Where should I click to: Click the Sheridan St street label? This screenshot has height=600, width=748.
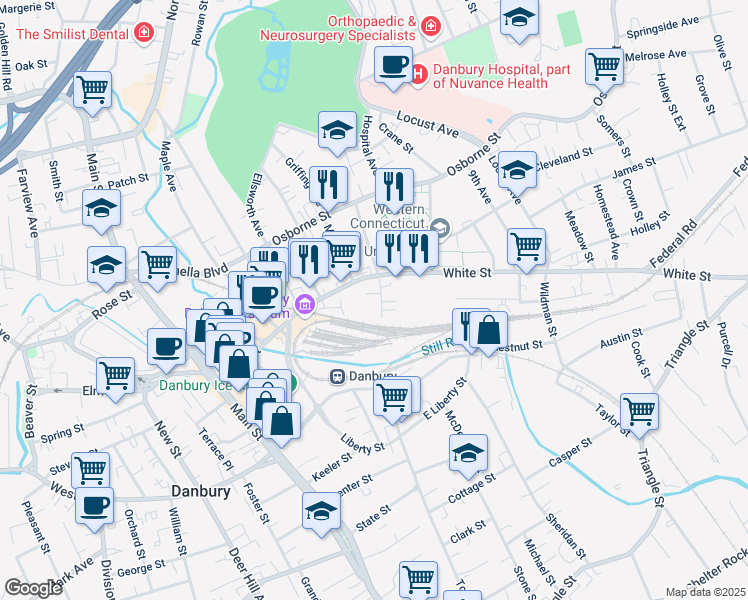[x=566, y=536]
